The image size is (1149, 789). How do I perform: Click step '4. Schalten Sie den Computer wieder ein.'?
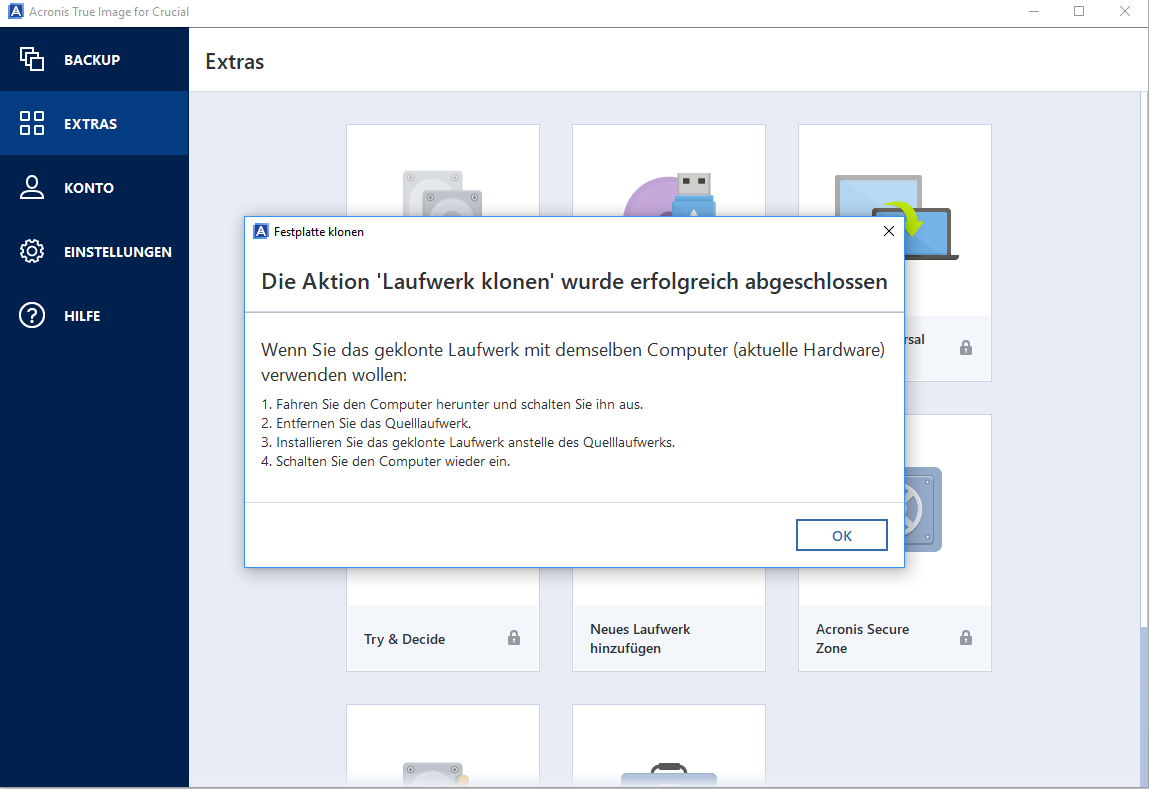(385, 462)
